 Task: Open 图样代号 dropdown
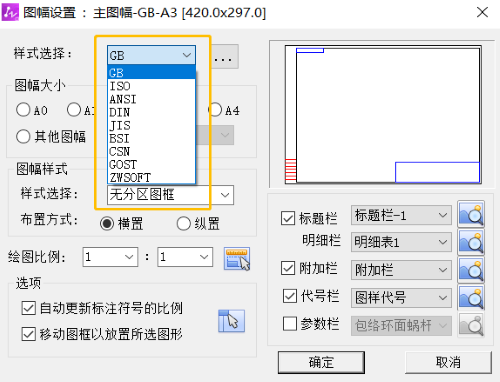401,297
